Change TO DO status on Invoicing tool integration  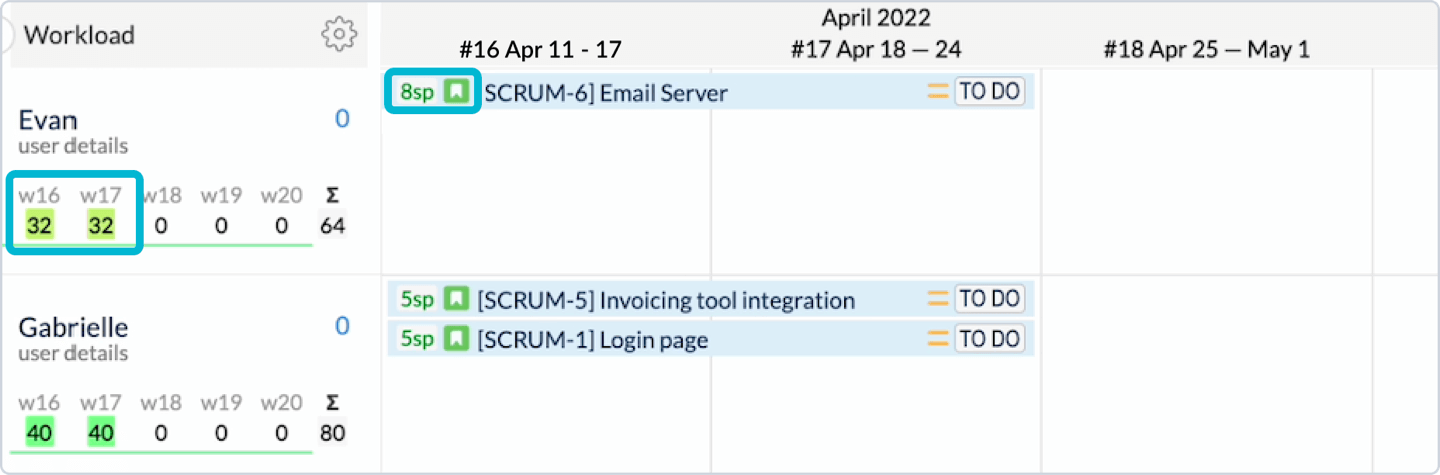[989, 299]
